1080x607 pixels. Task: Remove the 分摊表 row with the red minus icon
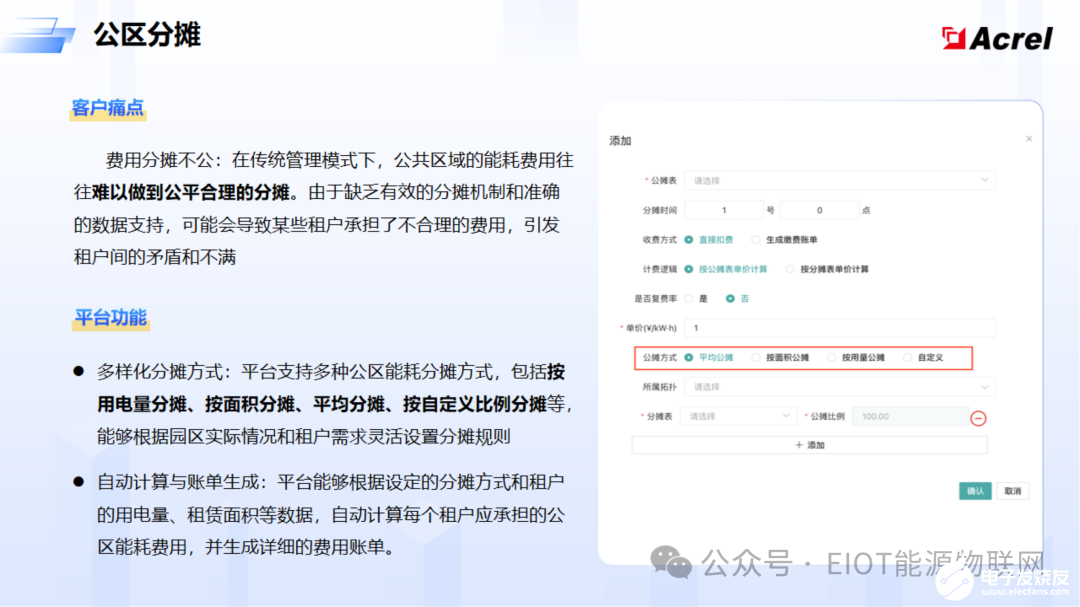(x=978, y=418)
